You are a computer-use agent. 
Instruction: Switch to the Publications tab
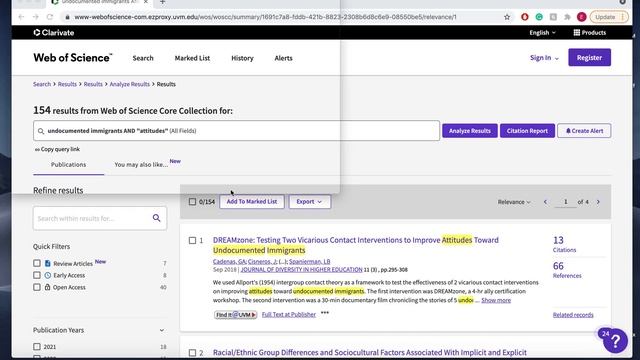tap(69, 164)
